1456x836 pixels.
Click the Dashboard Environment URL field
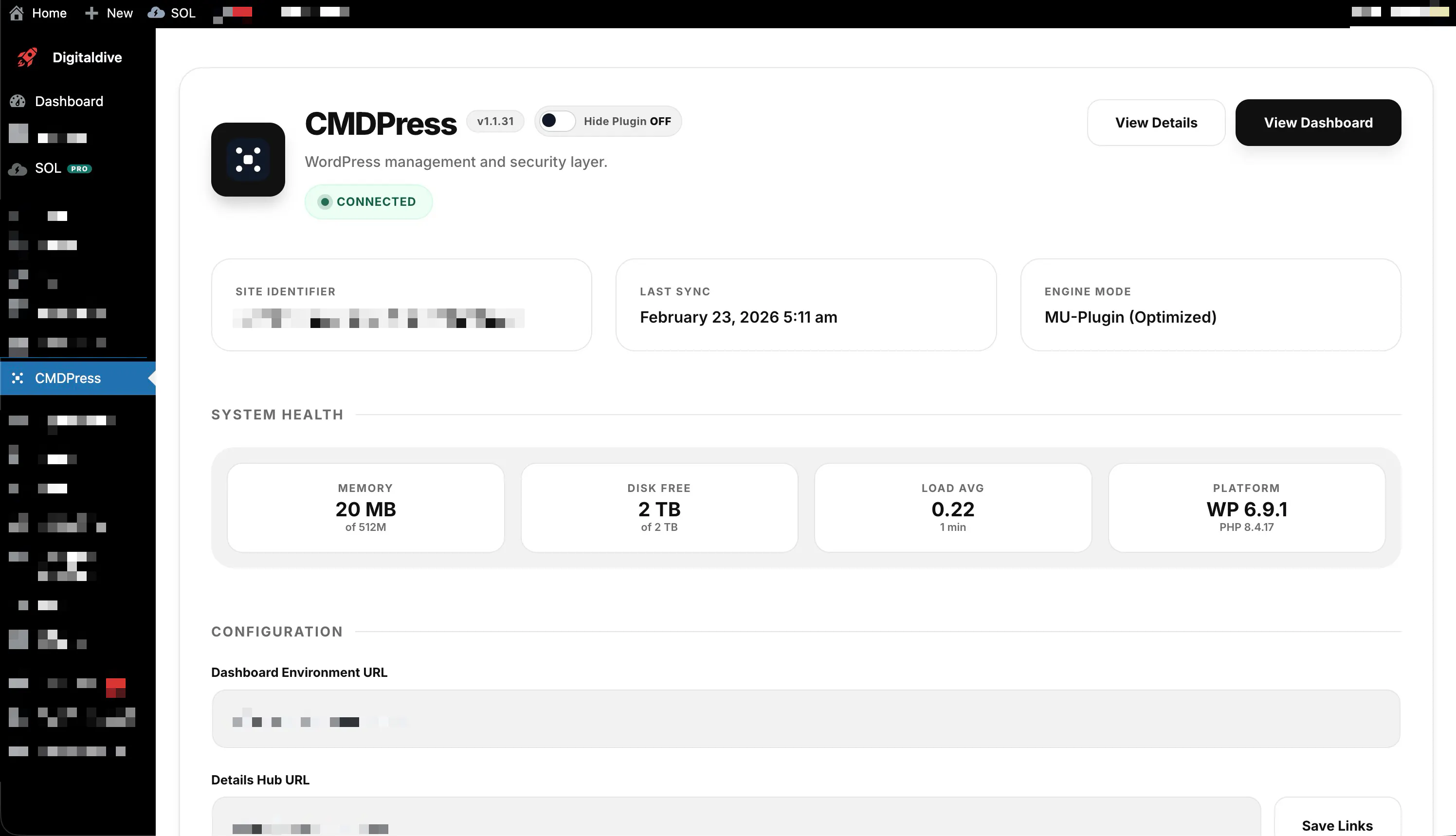click(805, 718)
